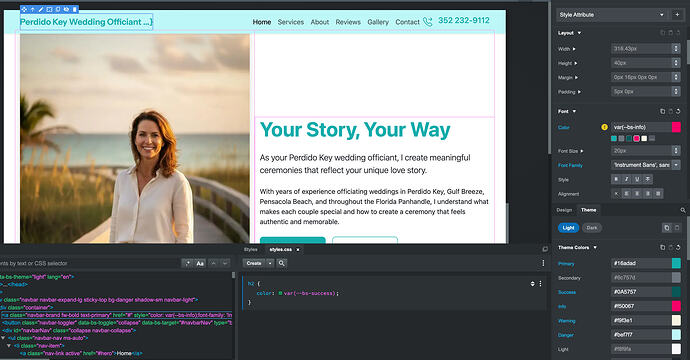Open the Style Attribute dropdown
Image resolution: width=690 pixels, height=360 pixels.
click(612, 15)
